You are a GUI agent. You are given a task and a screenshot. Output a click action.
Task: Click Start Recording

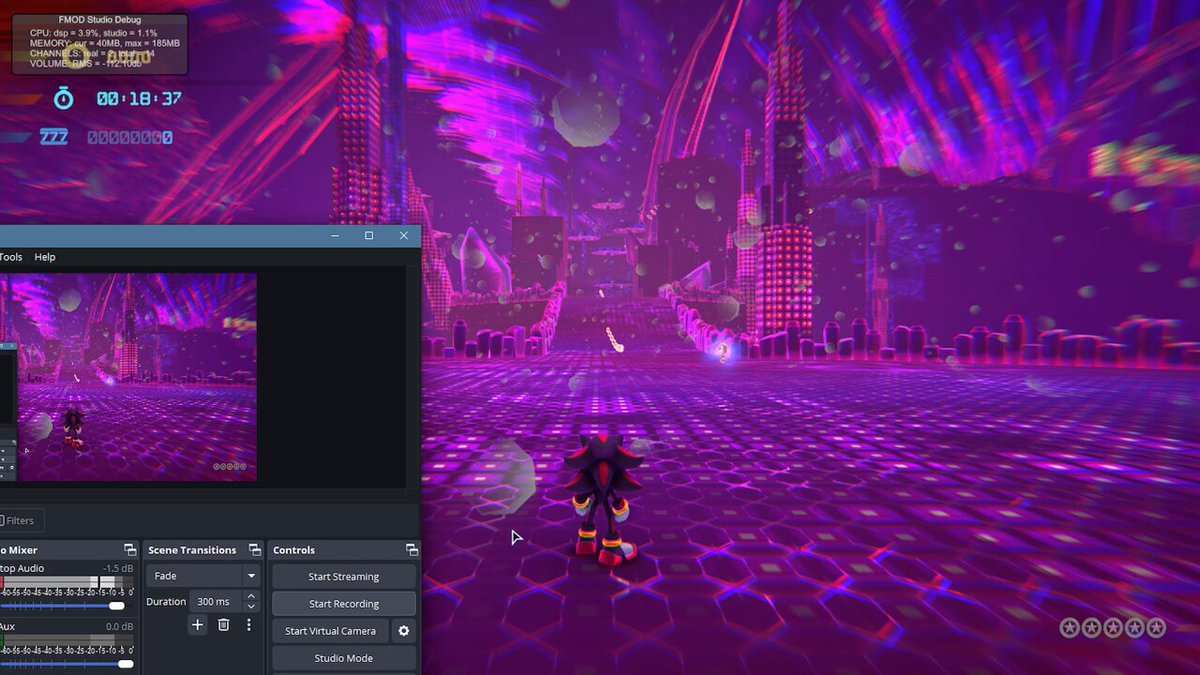click(x=344, y=604)
